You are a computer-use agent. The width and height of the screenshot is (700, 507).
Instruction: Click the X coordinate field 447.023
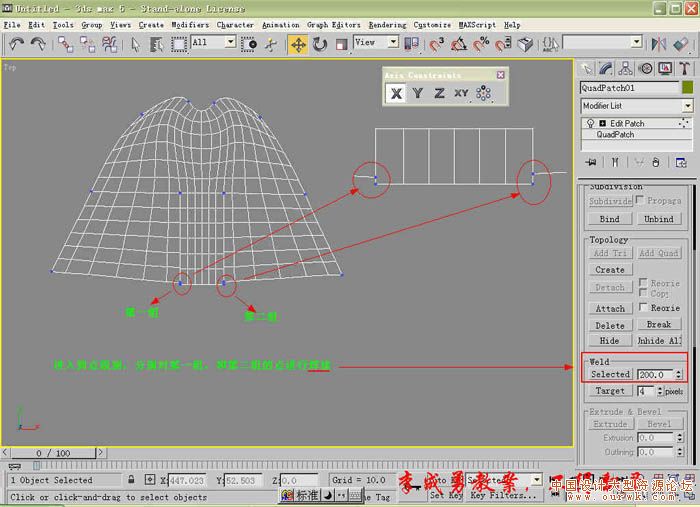(187, 480)
